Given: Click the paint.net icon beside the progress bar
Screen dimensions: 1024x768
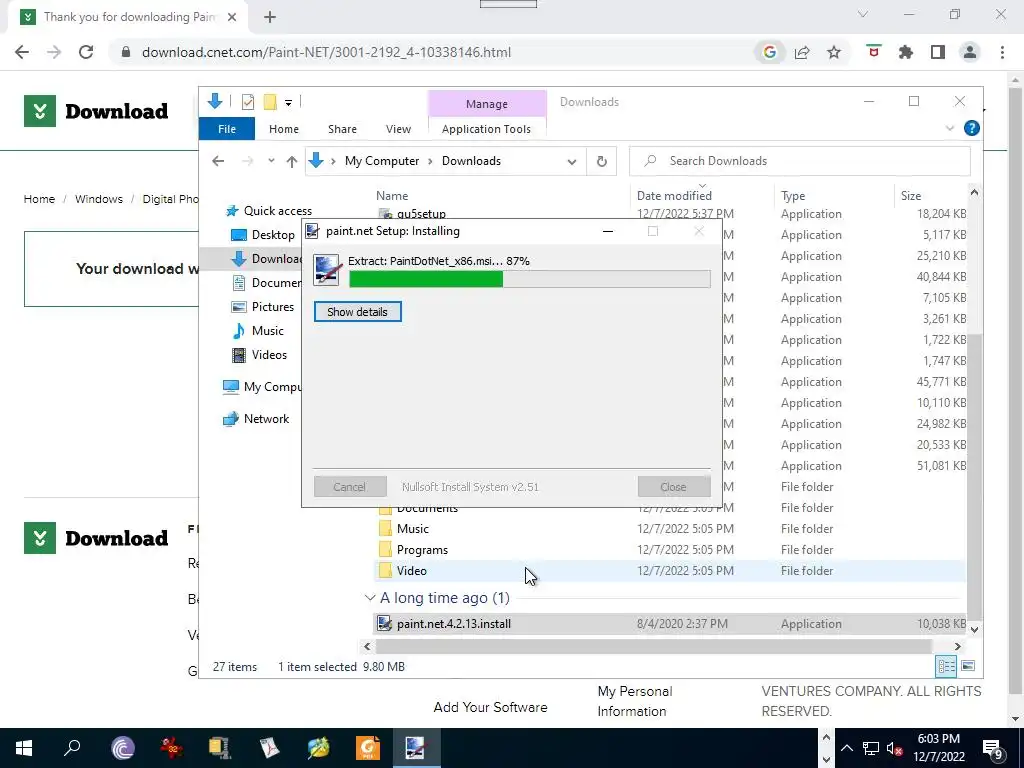Looking at the screenshot, I should tap(327, 270).
